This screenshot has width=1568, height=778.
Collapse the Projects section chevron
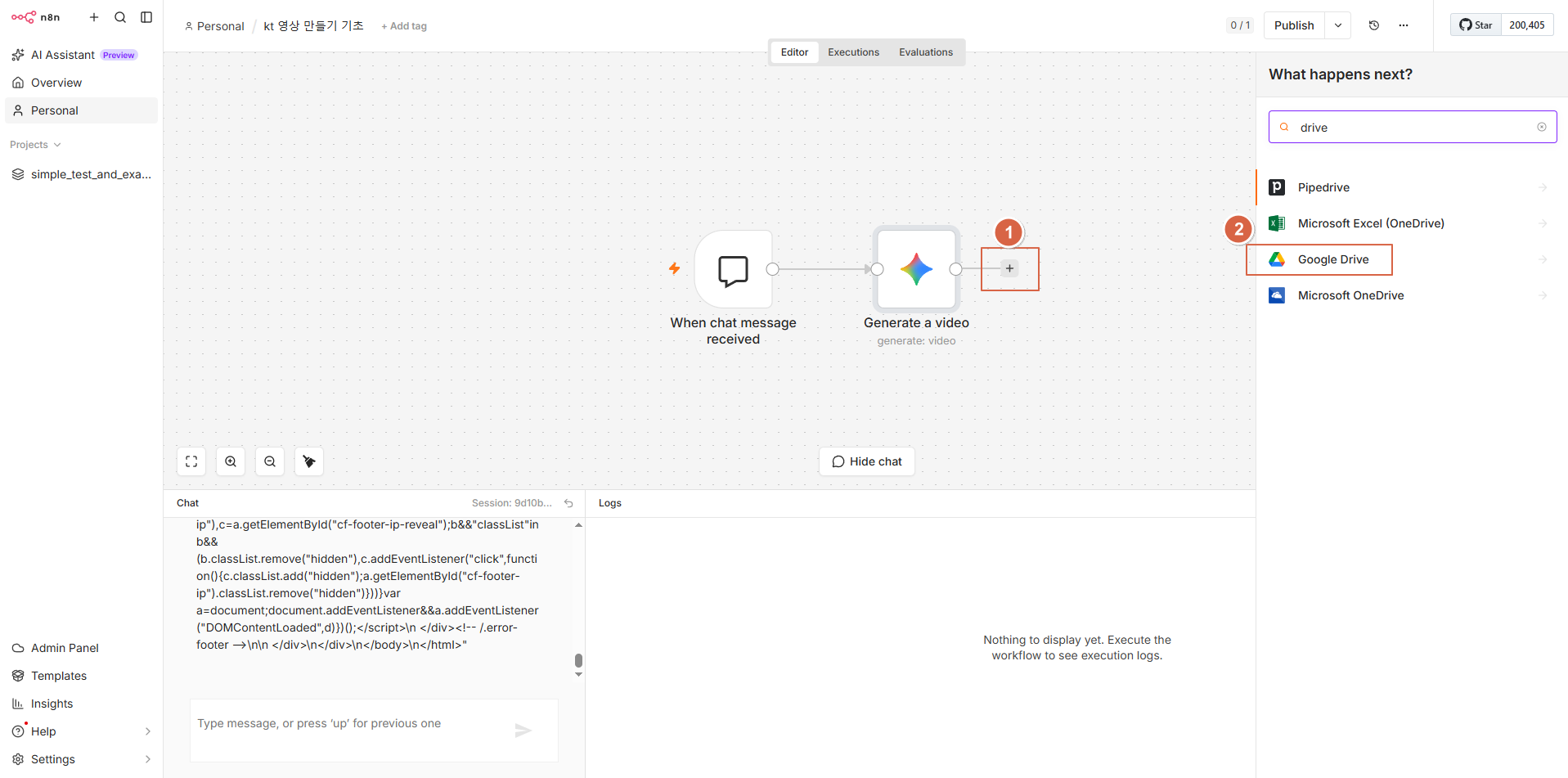57,145
